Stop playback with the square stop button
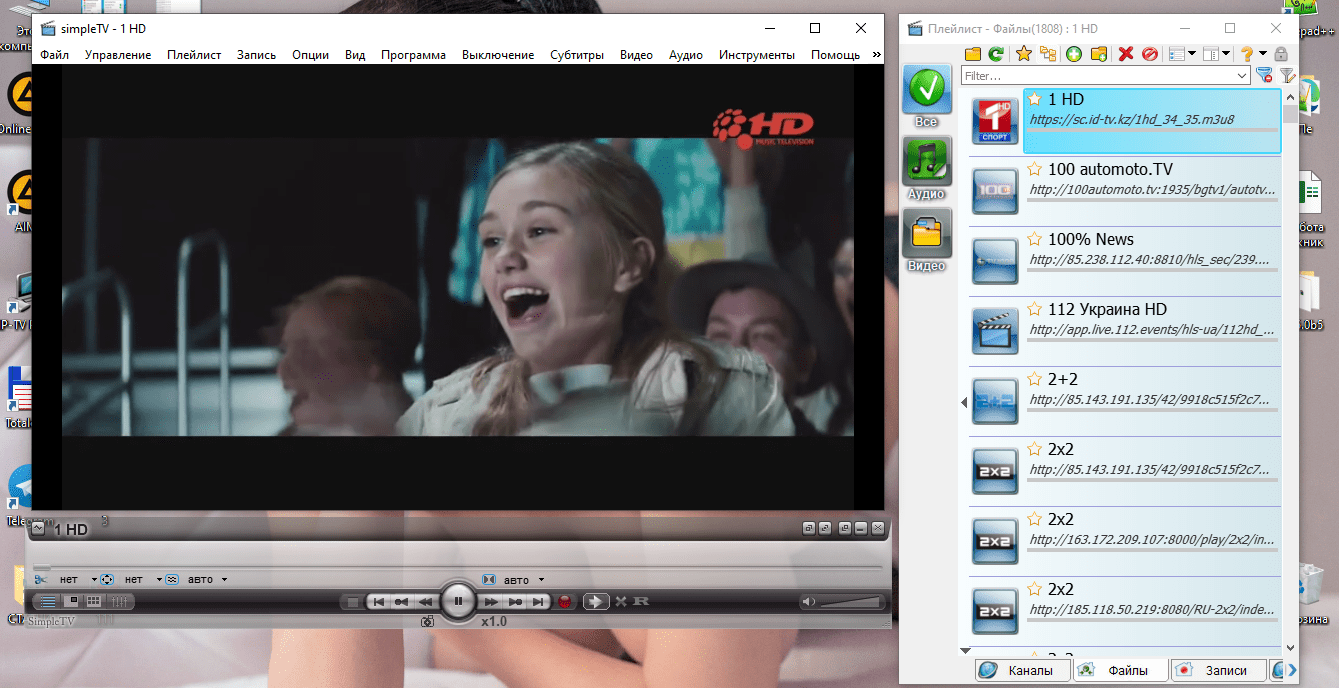Screen dimensions: 1339x688 [352, 602]
